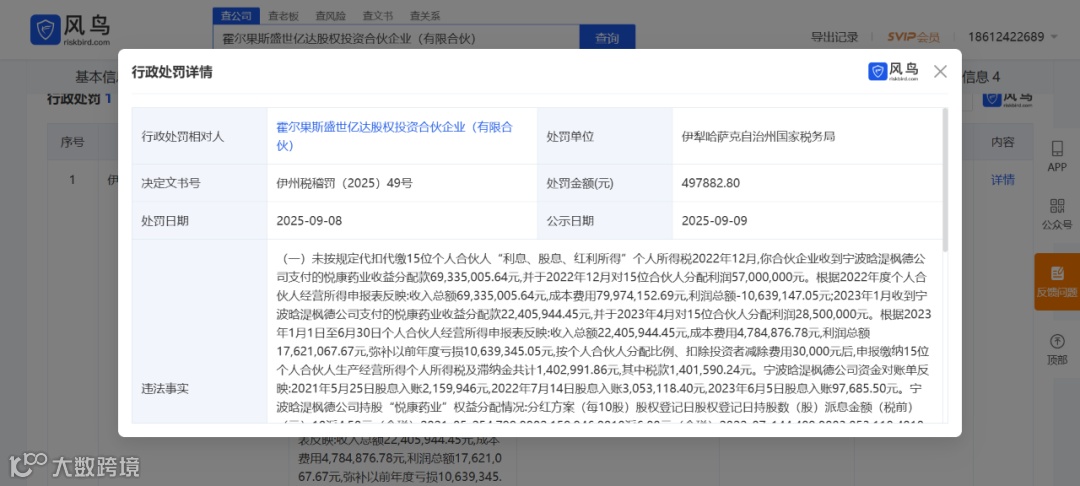The width and height of the screenshot is (1080, 486).
Task: Close the 行政处罚详情 dialog
Action: tap(940, 72)
